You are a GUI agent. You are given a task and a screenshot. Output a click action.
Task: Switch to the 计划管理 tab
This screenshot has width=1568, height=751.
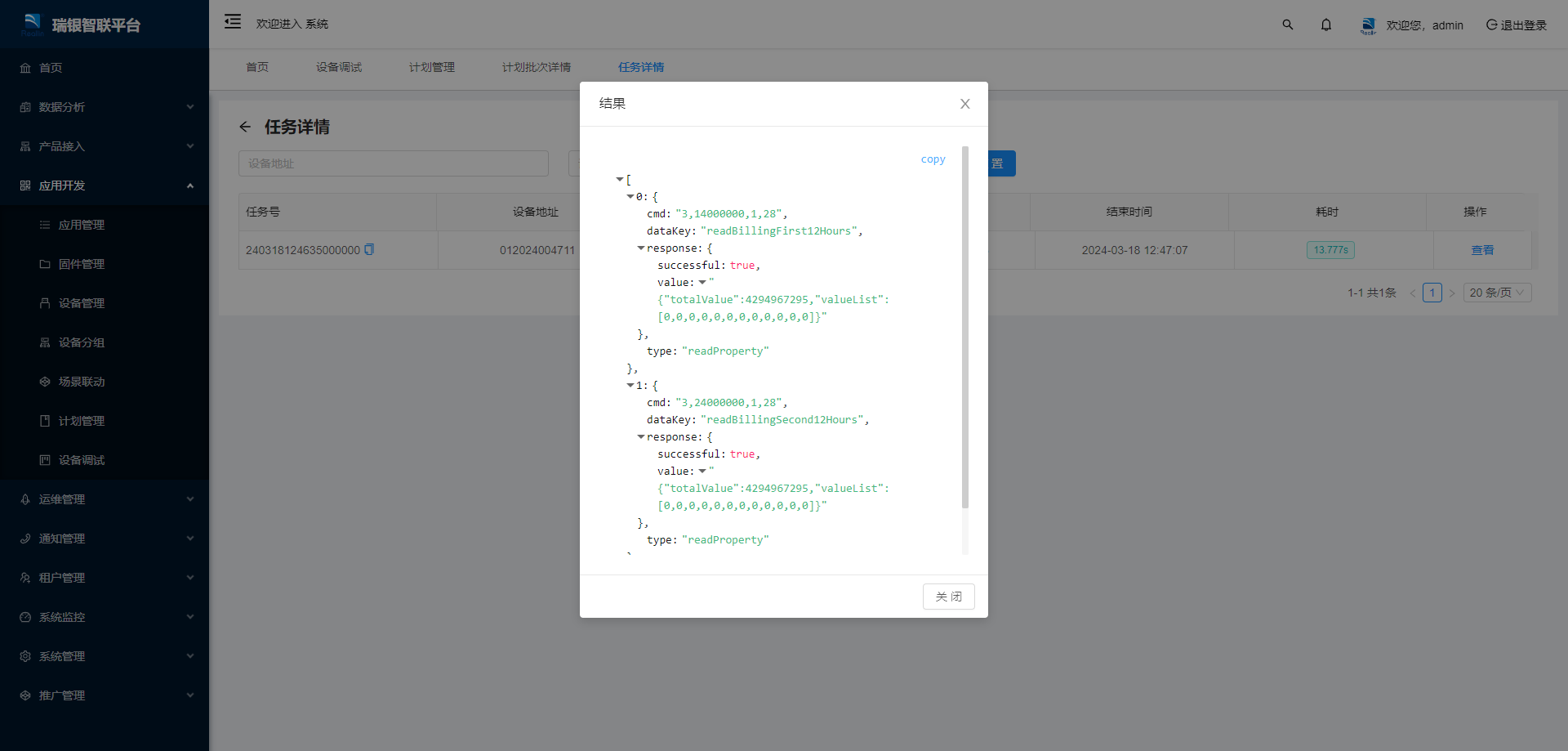coord(432,67)
